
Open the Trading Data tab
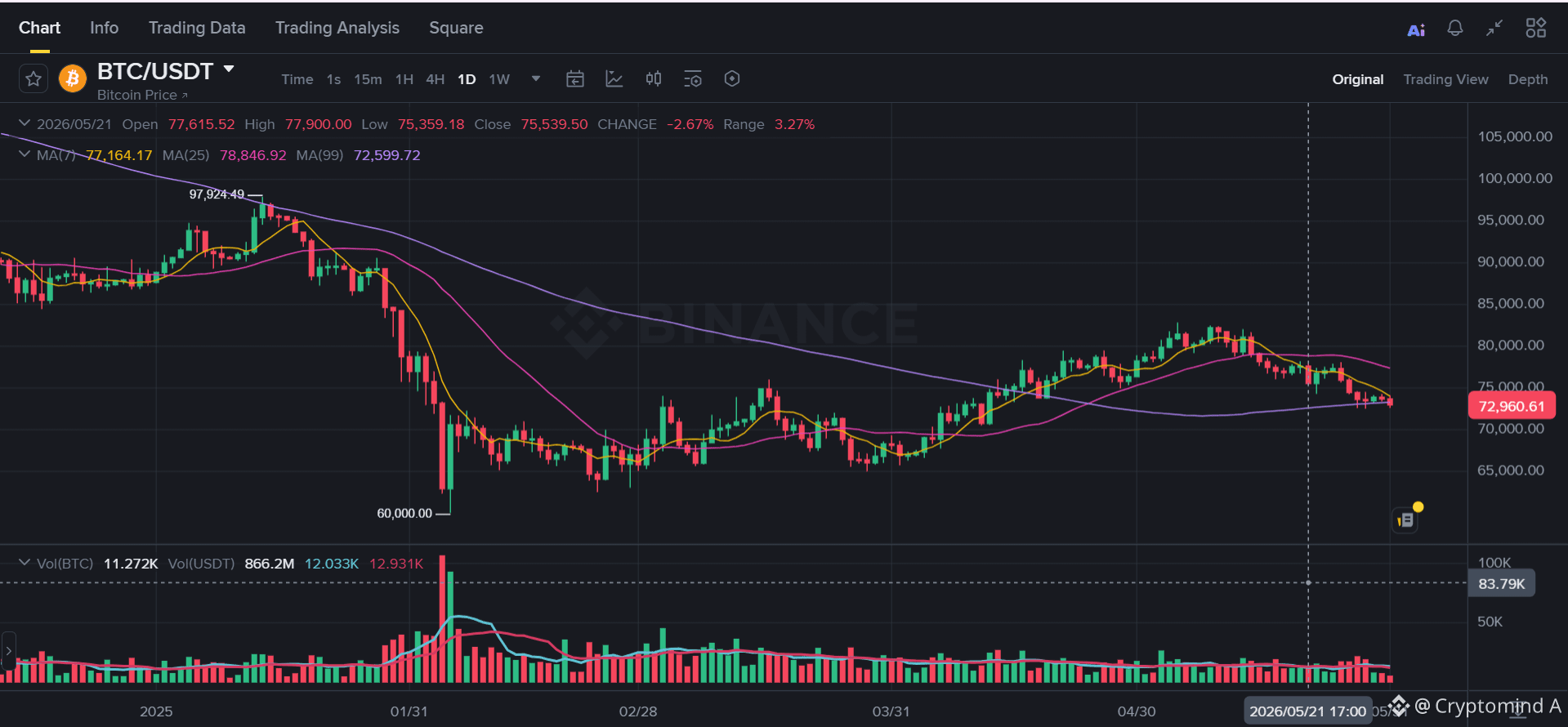(197, 28)
